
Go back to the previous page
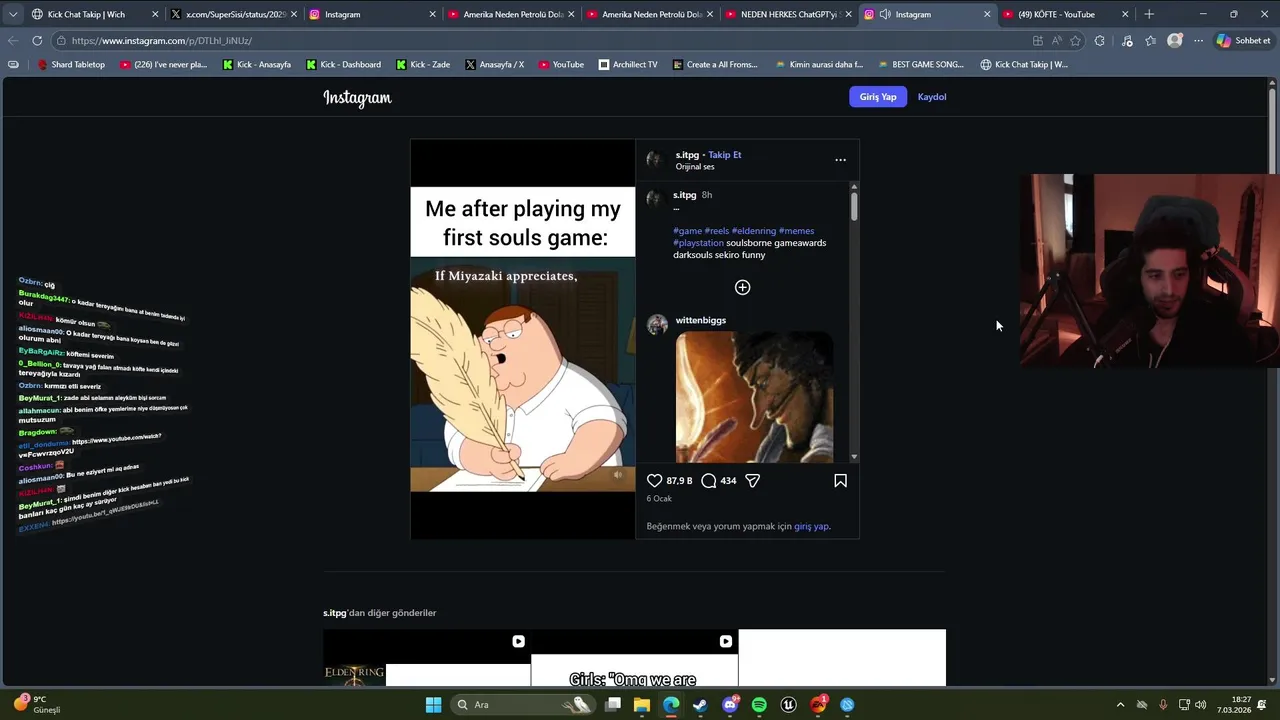pos(13,41)
